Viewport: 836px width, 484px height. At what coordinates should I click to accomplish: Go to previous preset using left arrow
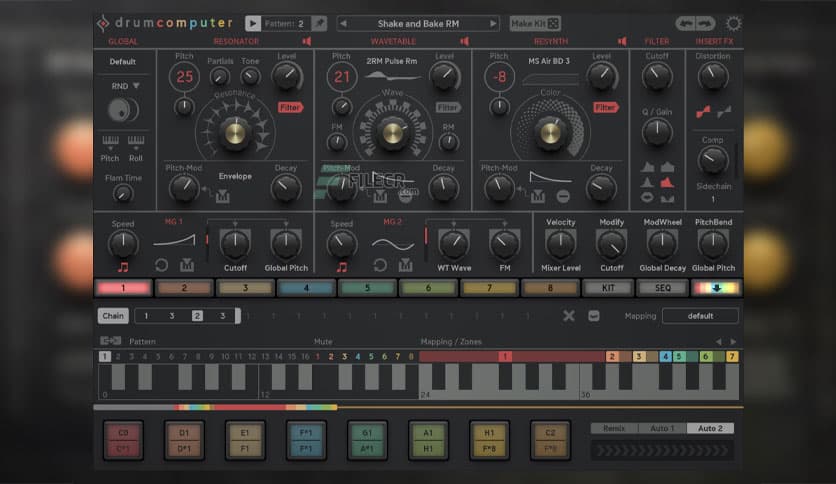click(343, 23)
